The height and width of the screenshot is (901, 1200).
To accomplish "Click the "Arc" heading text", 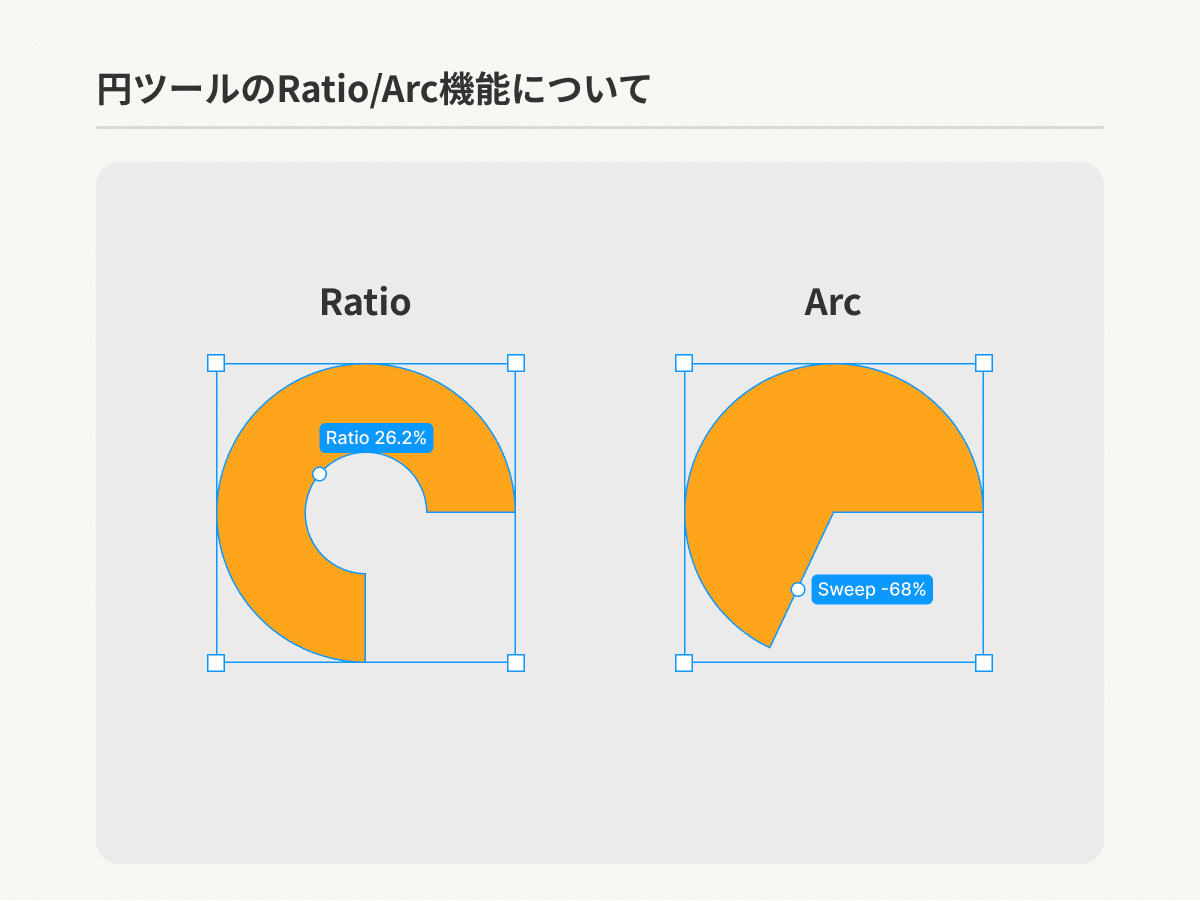I will coord(832,302).
